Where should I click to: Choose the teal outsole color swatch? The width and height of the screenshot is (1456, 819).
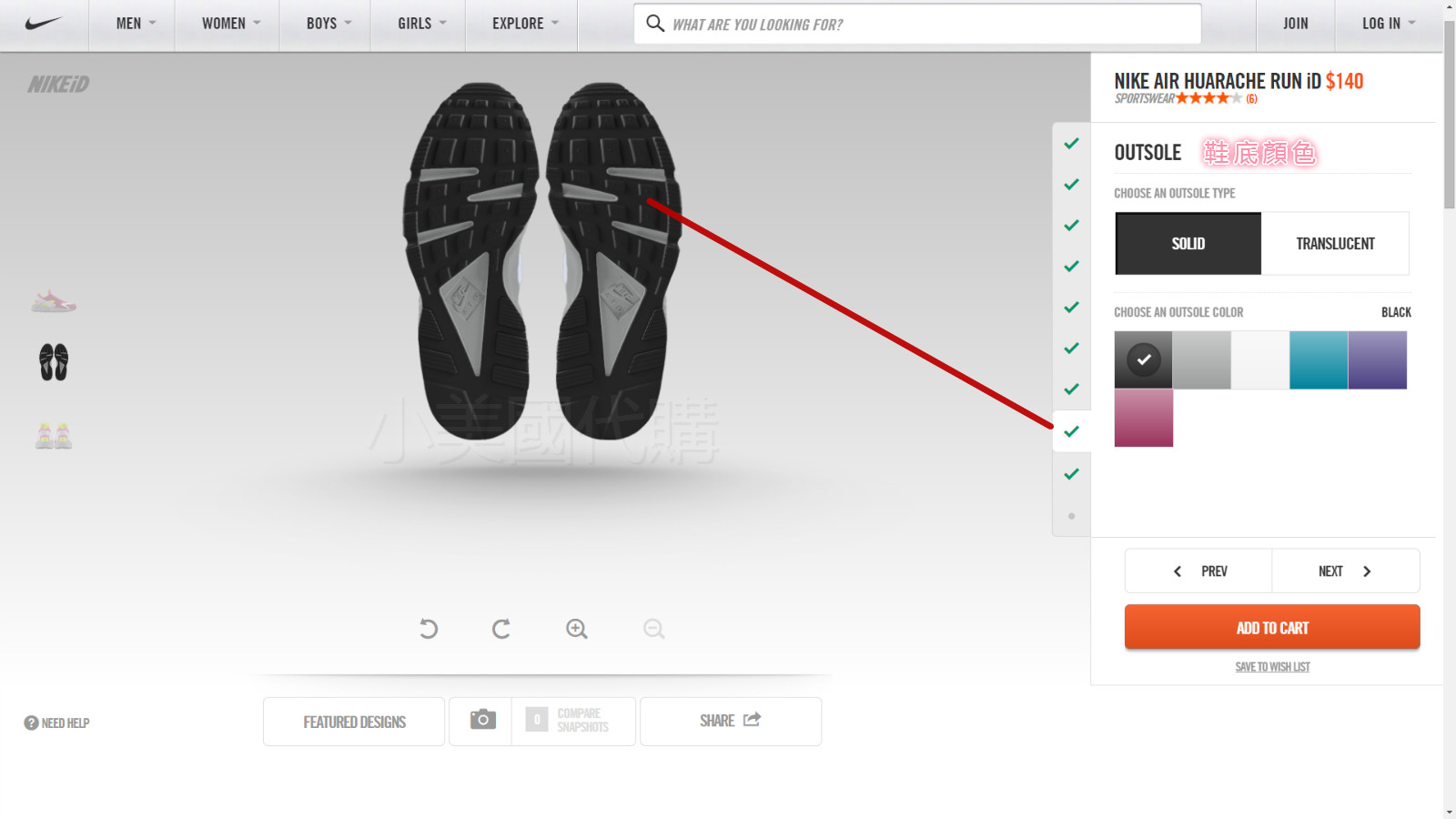pyautogui.click(x=1319, y=360)
